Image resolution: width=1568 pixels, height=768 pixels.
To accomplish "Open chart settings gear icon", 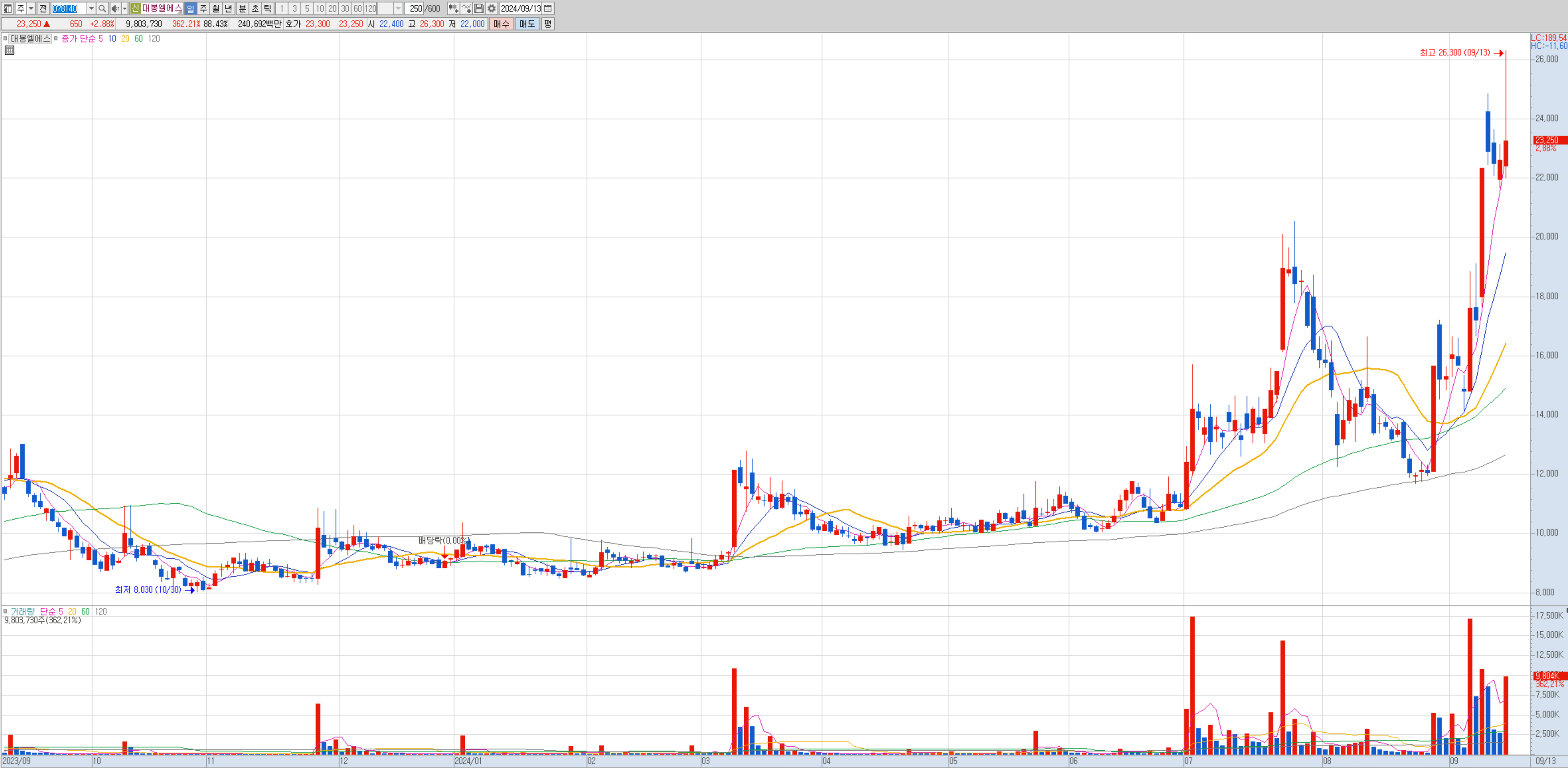I will (x=492, y=8).
